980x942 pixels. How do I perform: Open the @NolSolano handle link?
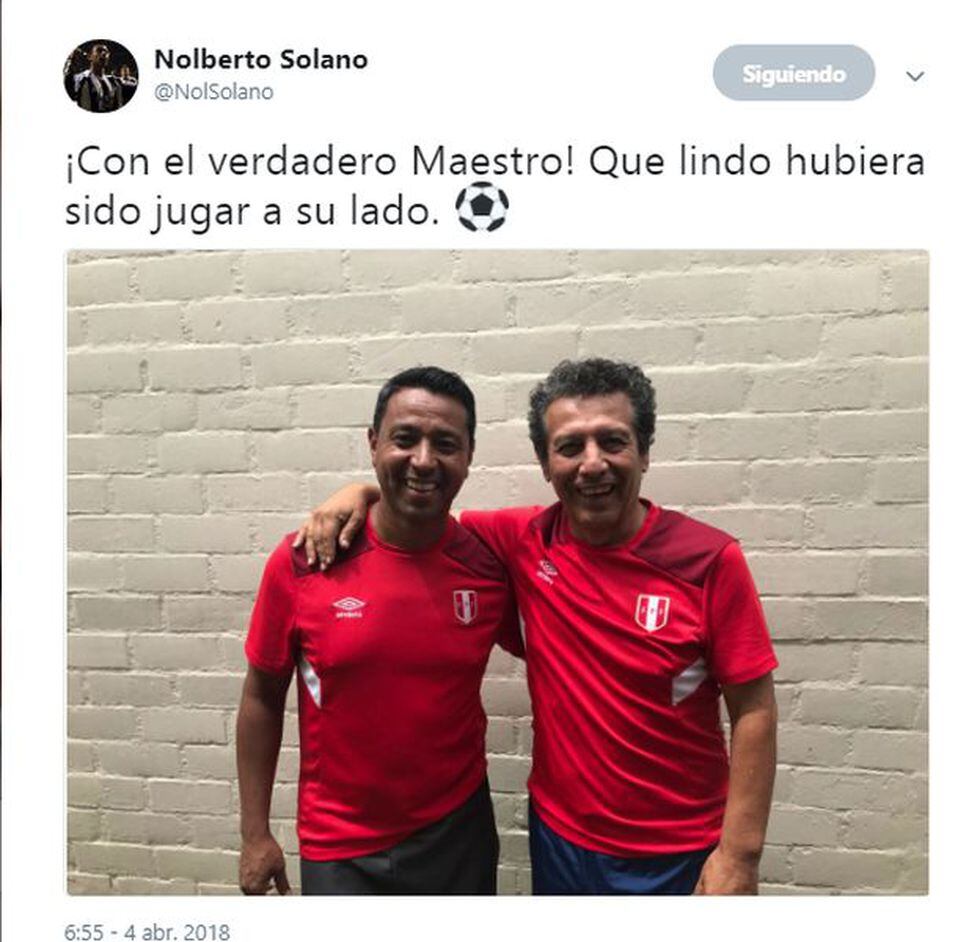pyautogui.click(x=214, y=92)
